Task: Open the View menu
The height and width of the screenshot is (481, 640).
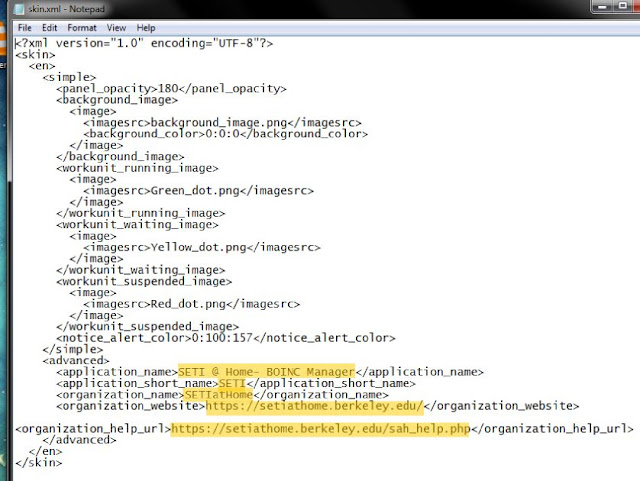Action: tap(116, 28)
